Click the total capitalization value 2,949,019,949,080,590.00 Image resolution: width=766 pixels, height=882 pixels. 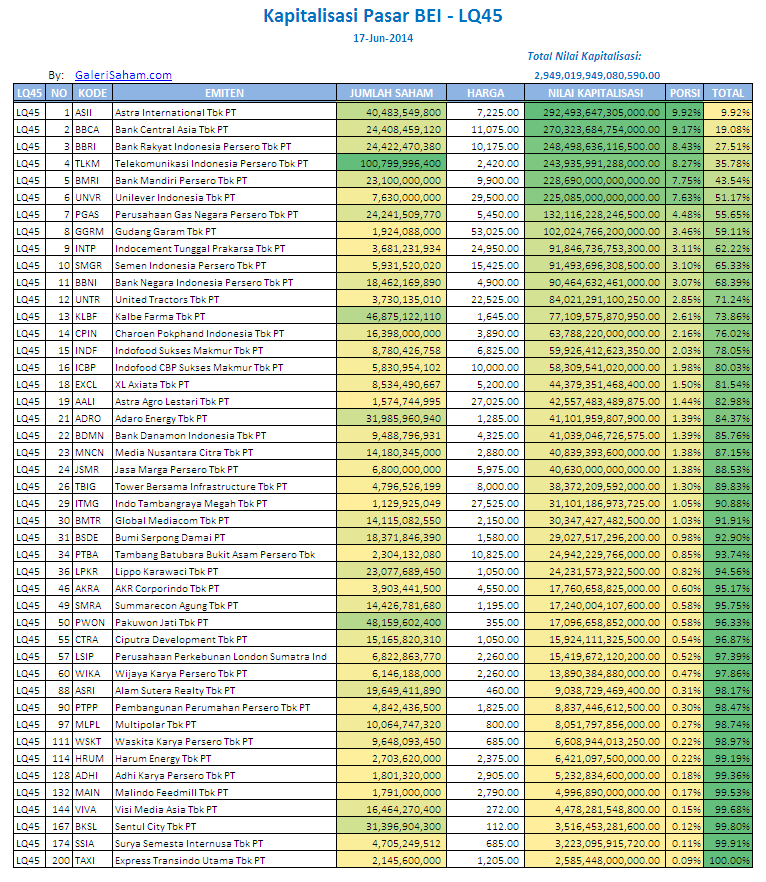click(597, 75)
